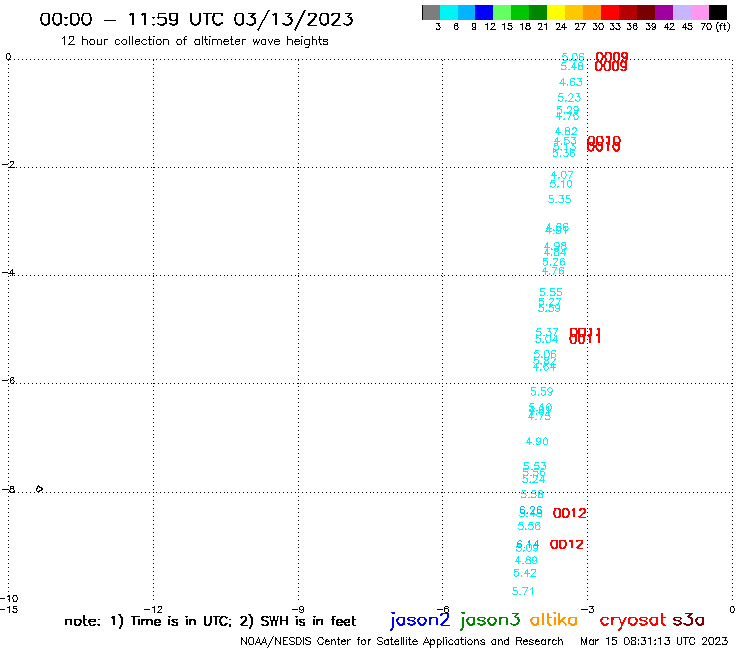Click the light green 15 ft swatch
Screen dimensions: 740x650
[502, 12]
